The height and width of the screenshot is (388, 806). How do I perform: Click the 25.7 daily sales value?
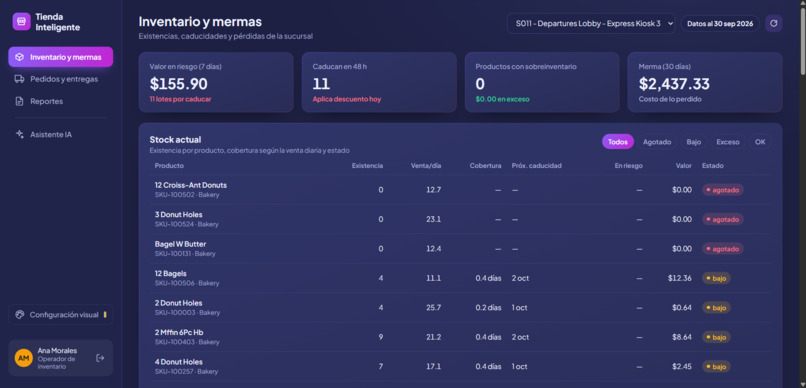433,307
